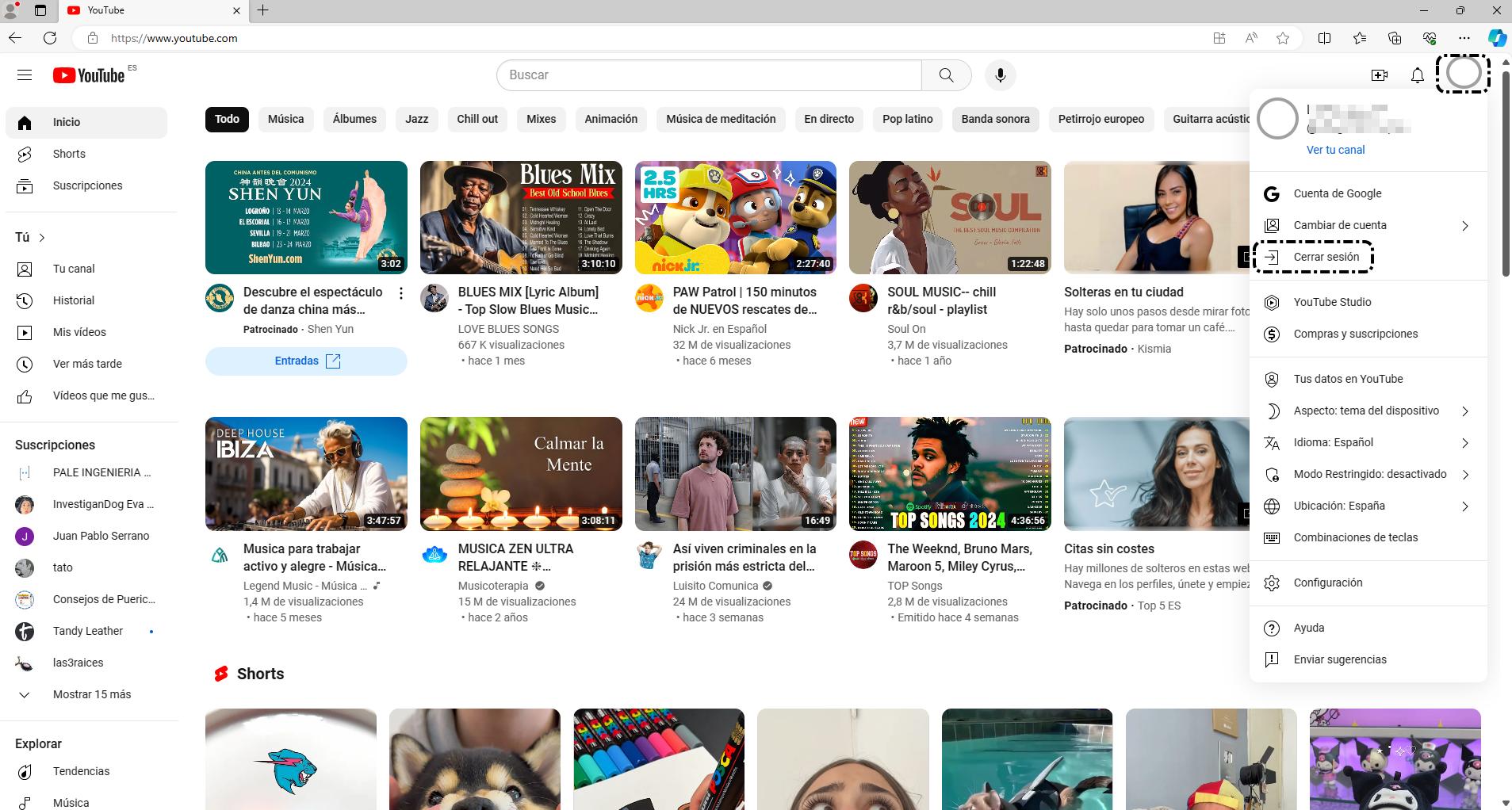
Task: Open Tendencias in Explorar section
Action: click(x=86, y=771)
